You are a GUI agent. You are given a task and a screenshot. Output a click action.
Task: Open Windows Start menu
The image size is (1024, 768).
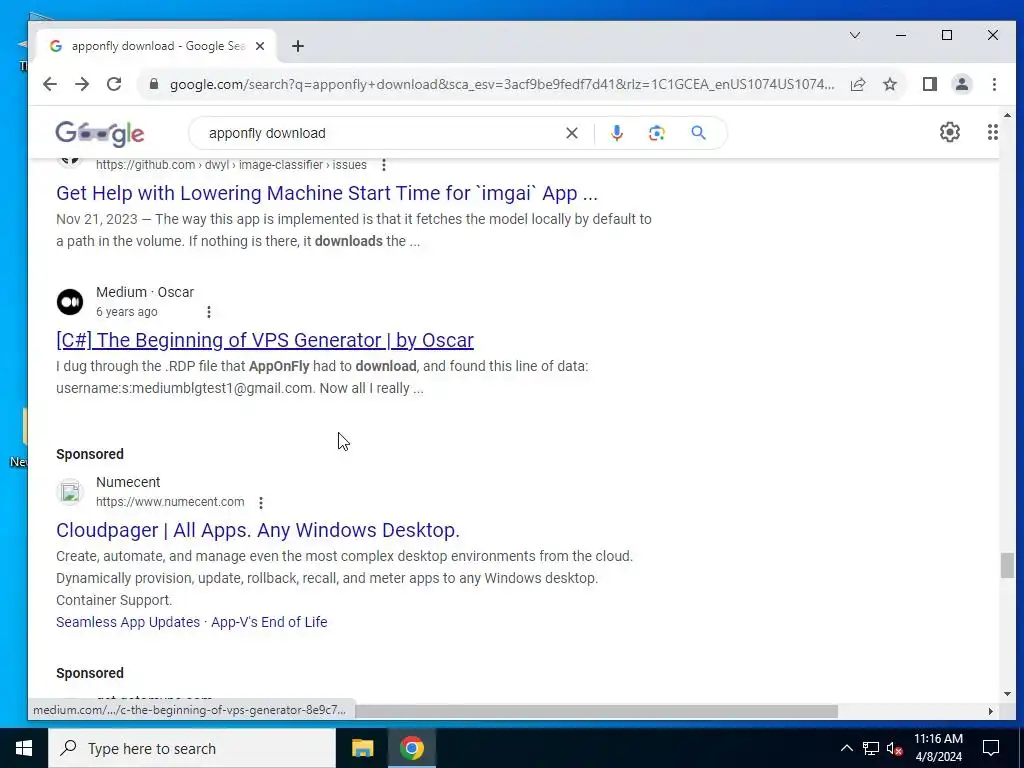click(24, 748)
